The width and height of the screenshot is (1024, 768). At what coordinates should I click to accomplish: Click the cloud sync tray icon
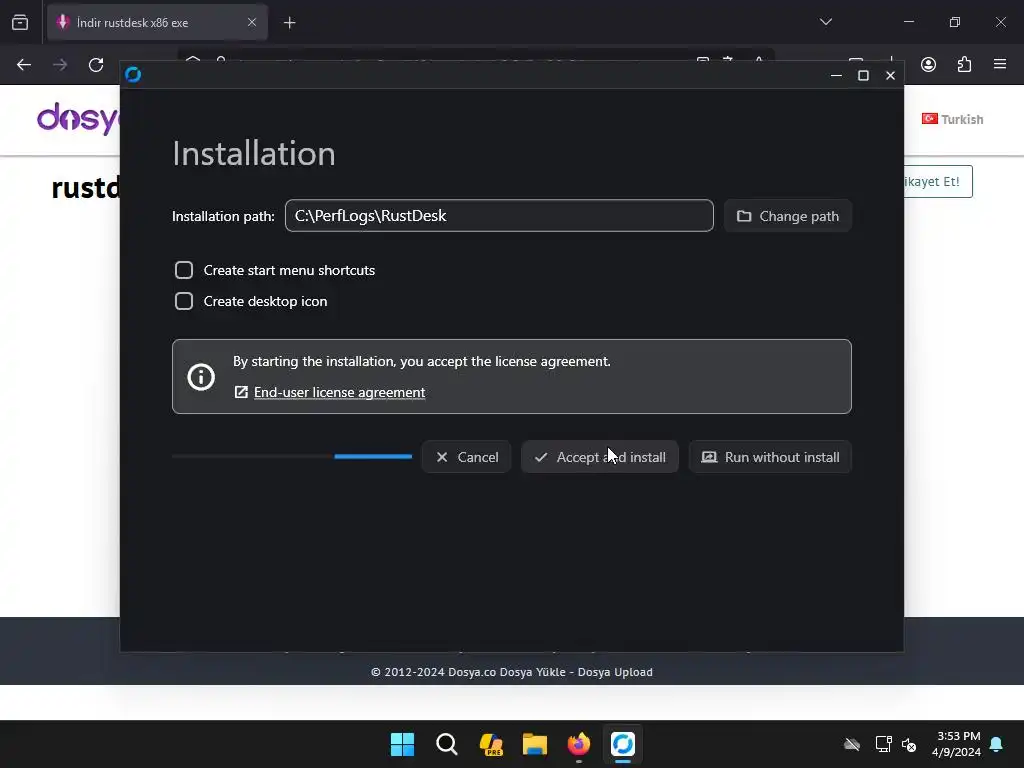pyautogui.click(x=852, y=744)
